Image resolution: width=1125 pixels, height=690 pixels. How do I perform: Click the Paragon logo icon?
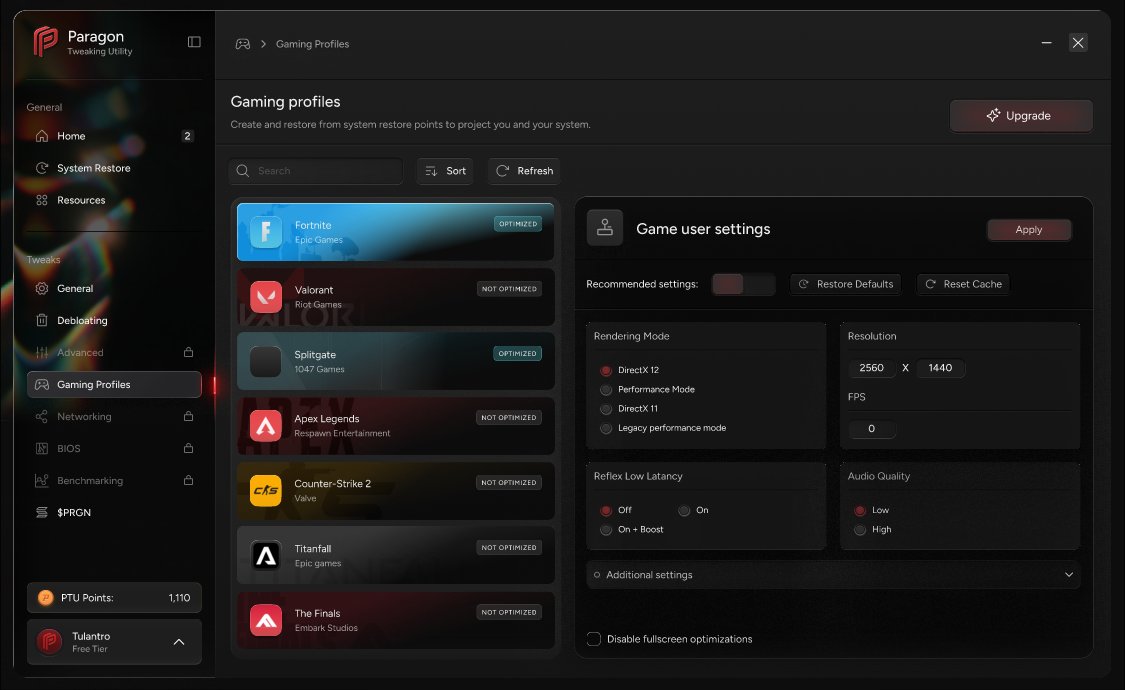(45, 42)
